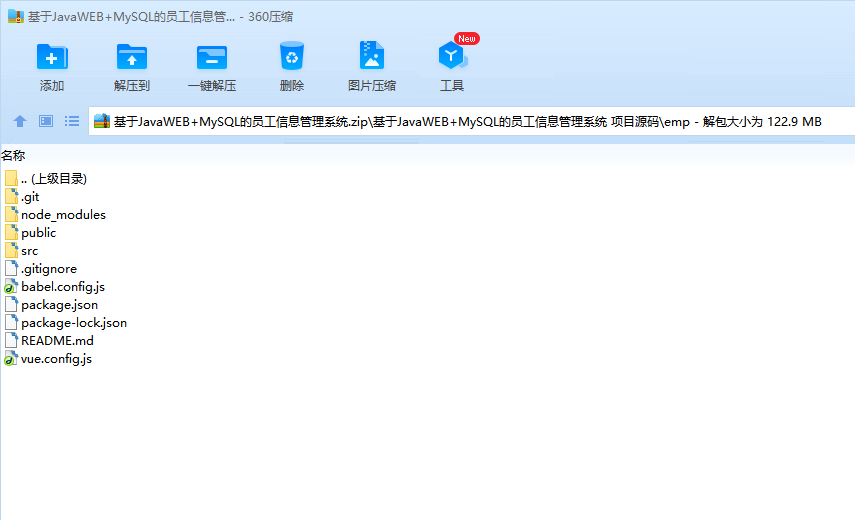This screenshot has width=855, height=520.
Task: Click the folder icon beside node_modules
Action: pyautogui.click(x=11, y=214)
